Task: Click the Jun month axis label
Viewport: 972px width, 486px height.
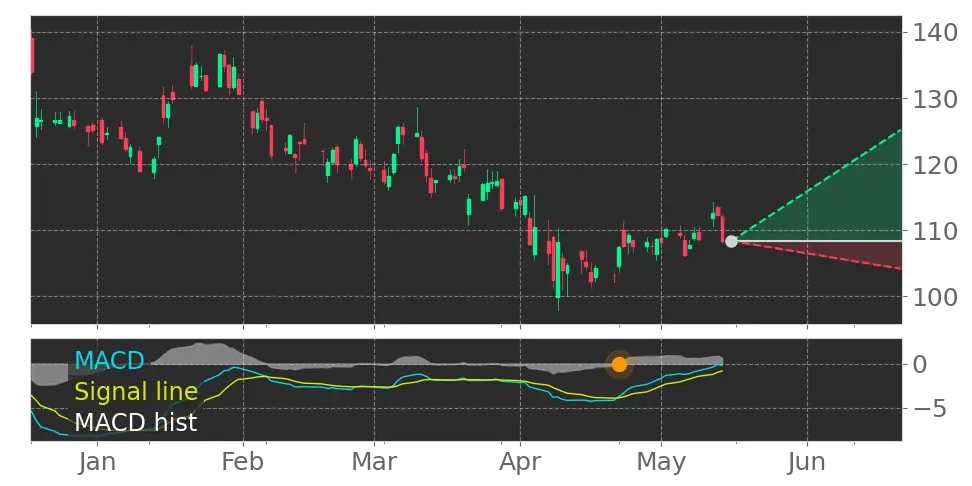Action: point(807,462)
